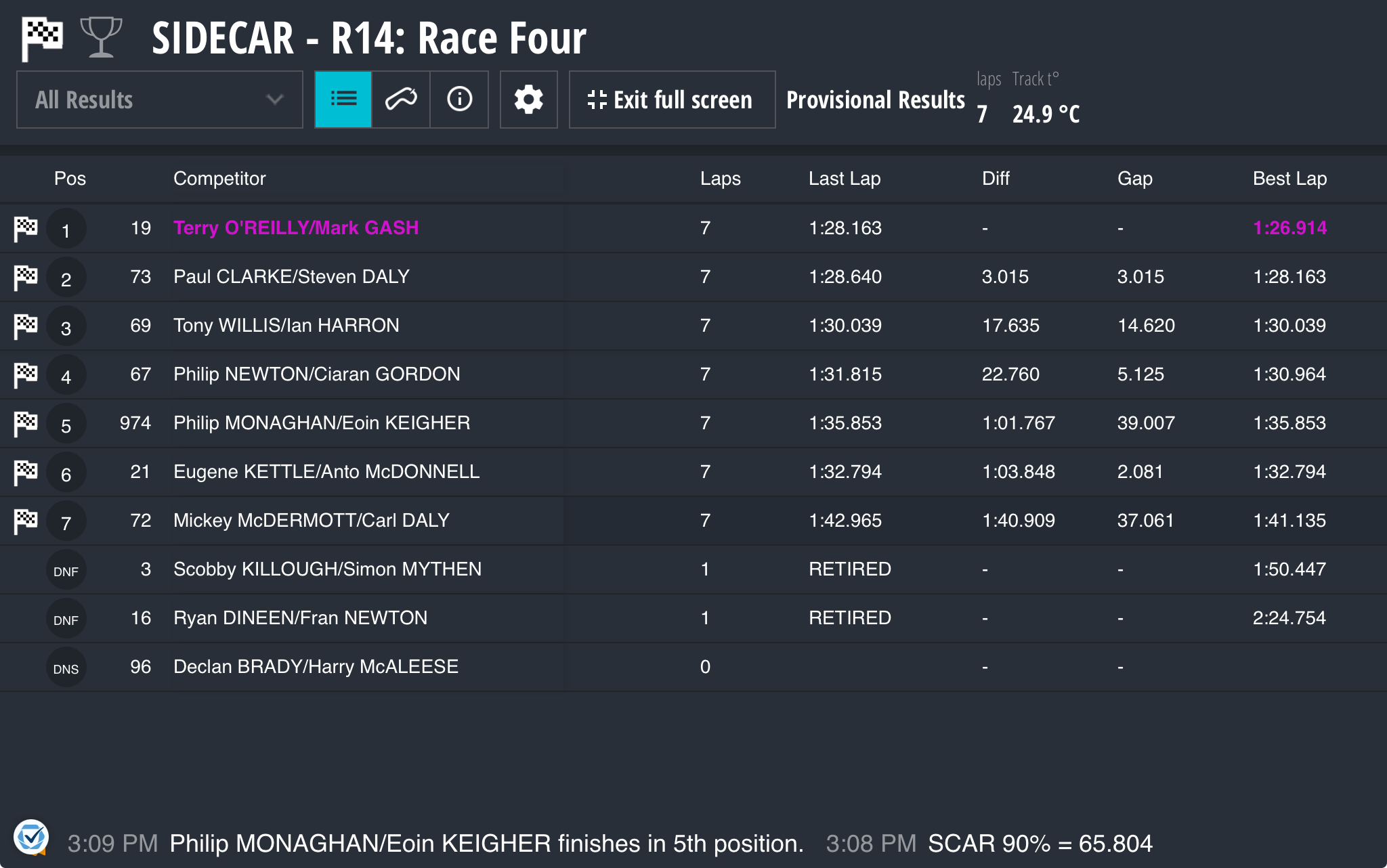This screenshot has width=1387, height=868.
Task: Click the trophy icon beside title
Action: [101, 38]
